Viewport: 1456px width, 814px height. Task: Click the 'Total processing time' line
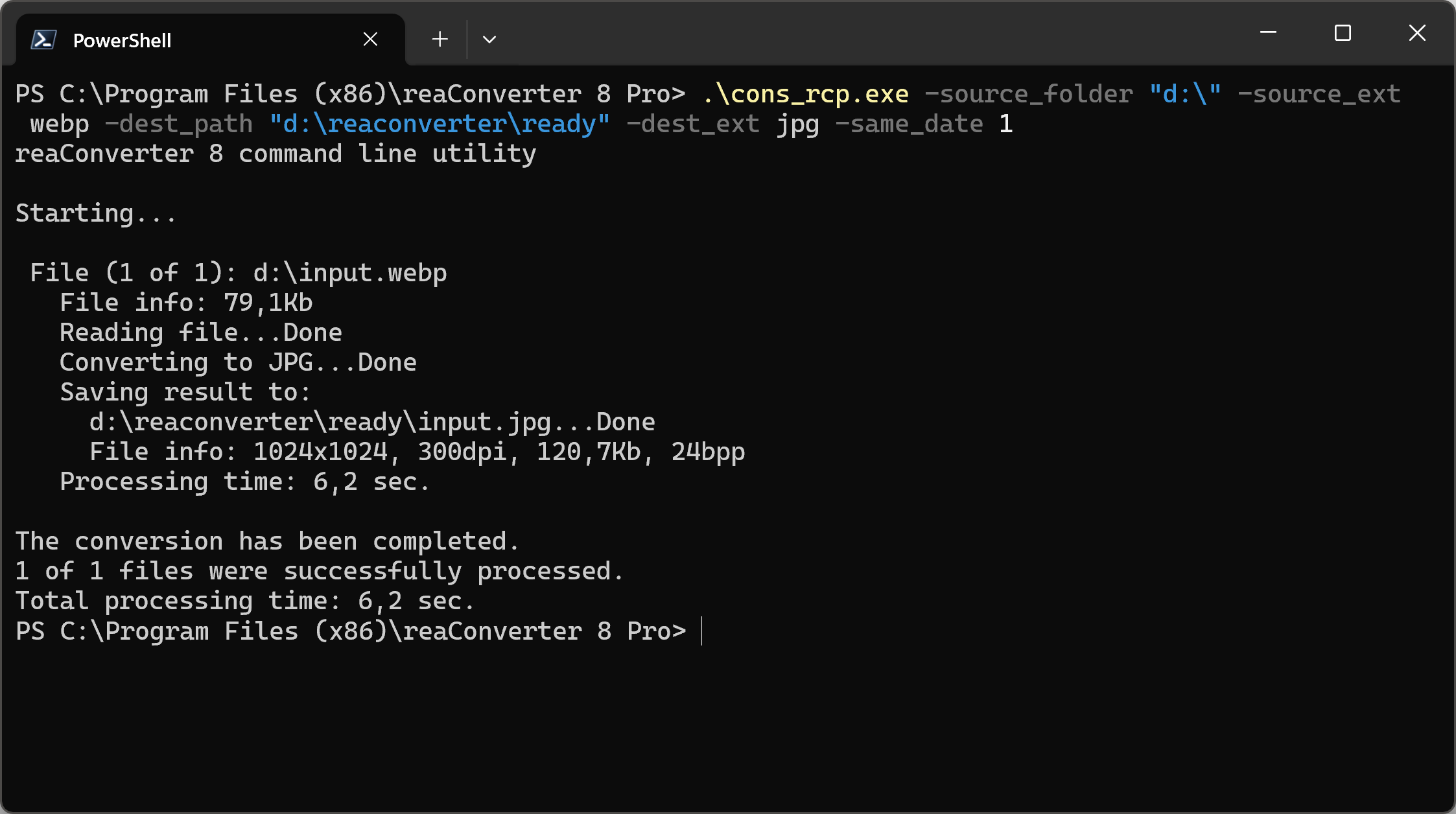[244, 601]
